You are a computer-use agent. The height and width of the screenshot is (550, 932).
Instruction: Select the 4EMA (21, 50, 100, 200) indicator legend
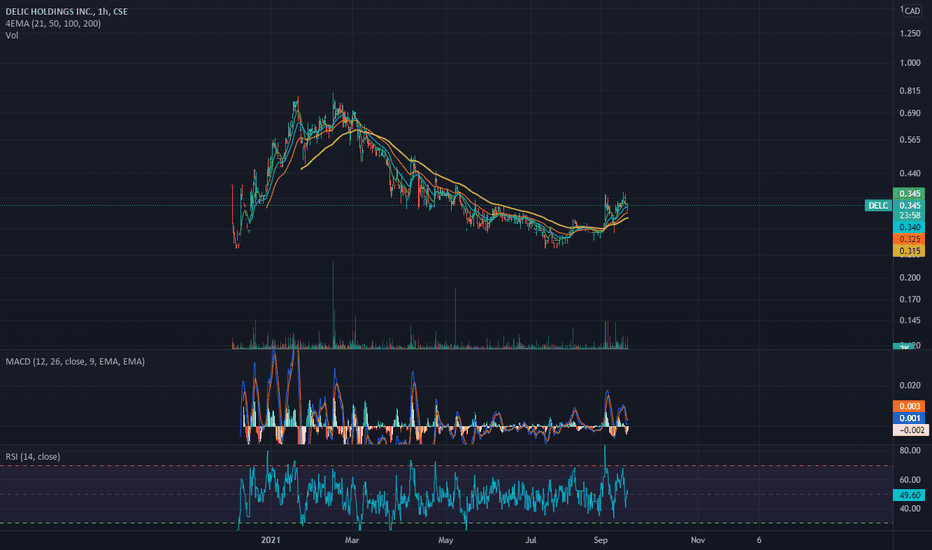[x=53, y=24]
